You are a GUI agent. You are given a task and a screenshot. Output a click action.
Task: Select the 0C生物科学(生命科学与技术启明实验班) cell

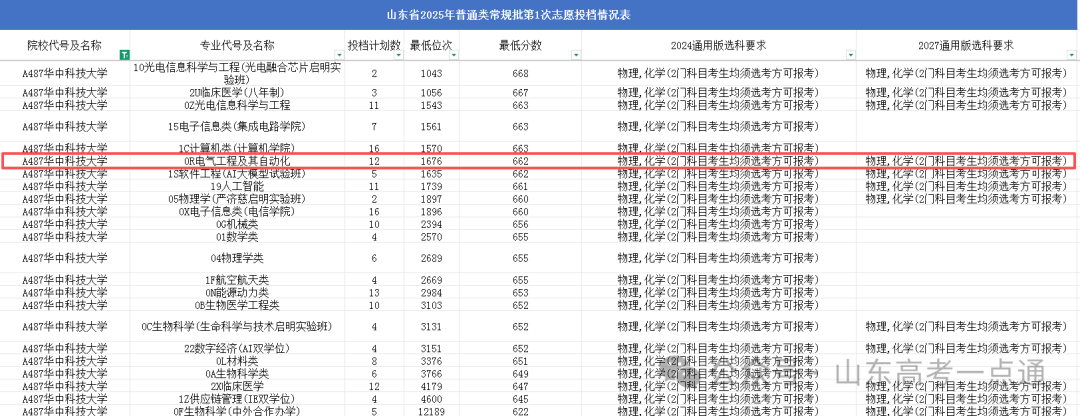coord(236,326)
